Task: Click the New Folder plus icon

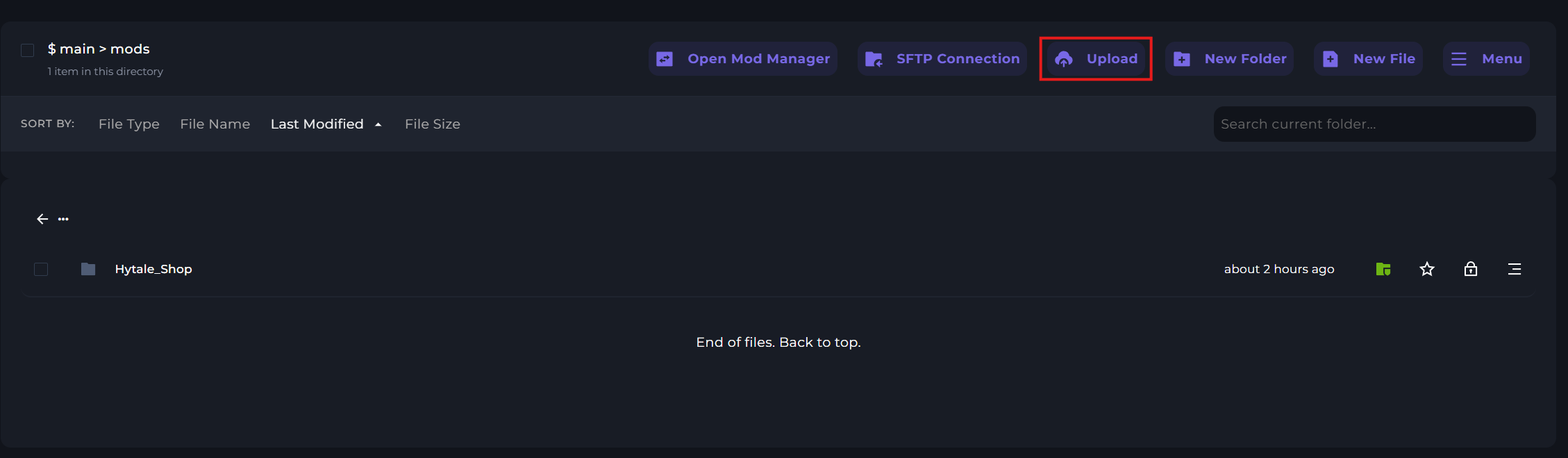Action: pos(1182,60)
